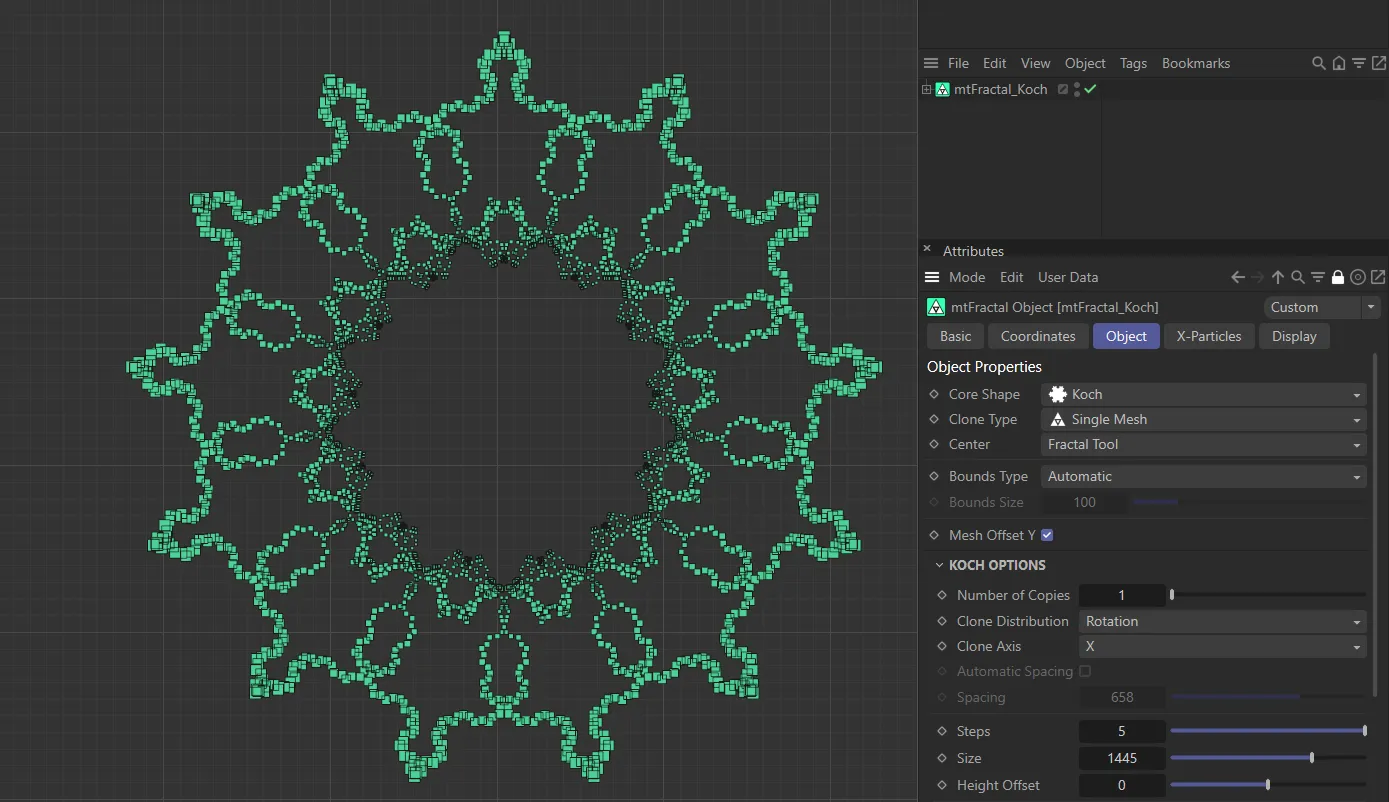Click the pop-out icon in the Object Manager
Screen dimensions: 1389x802
coord(1380,62)
